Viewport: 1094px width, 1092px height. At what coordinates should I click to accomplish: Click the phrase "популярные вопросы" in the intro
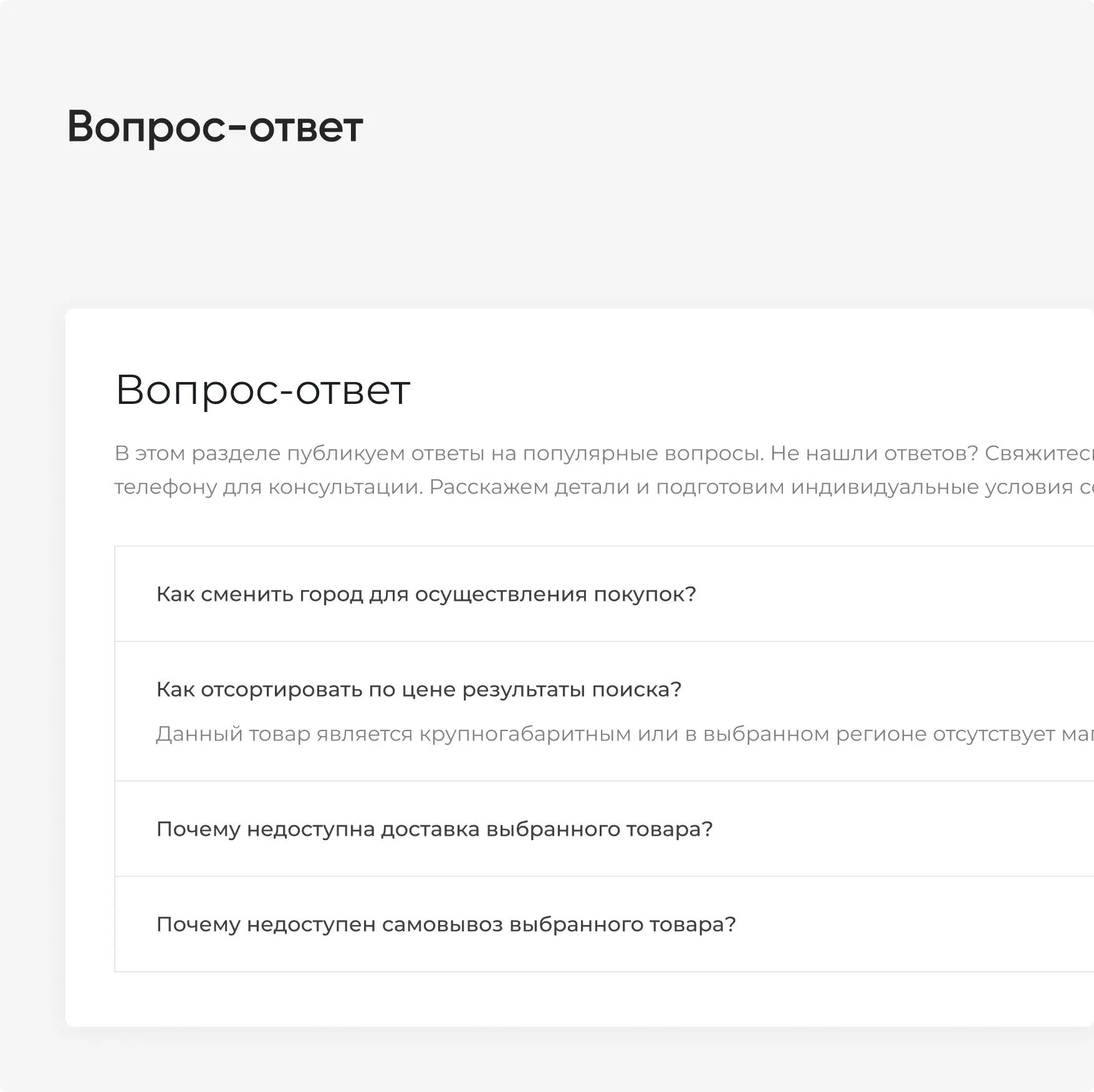643,454
